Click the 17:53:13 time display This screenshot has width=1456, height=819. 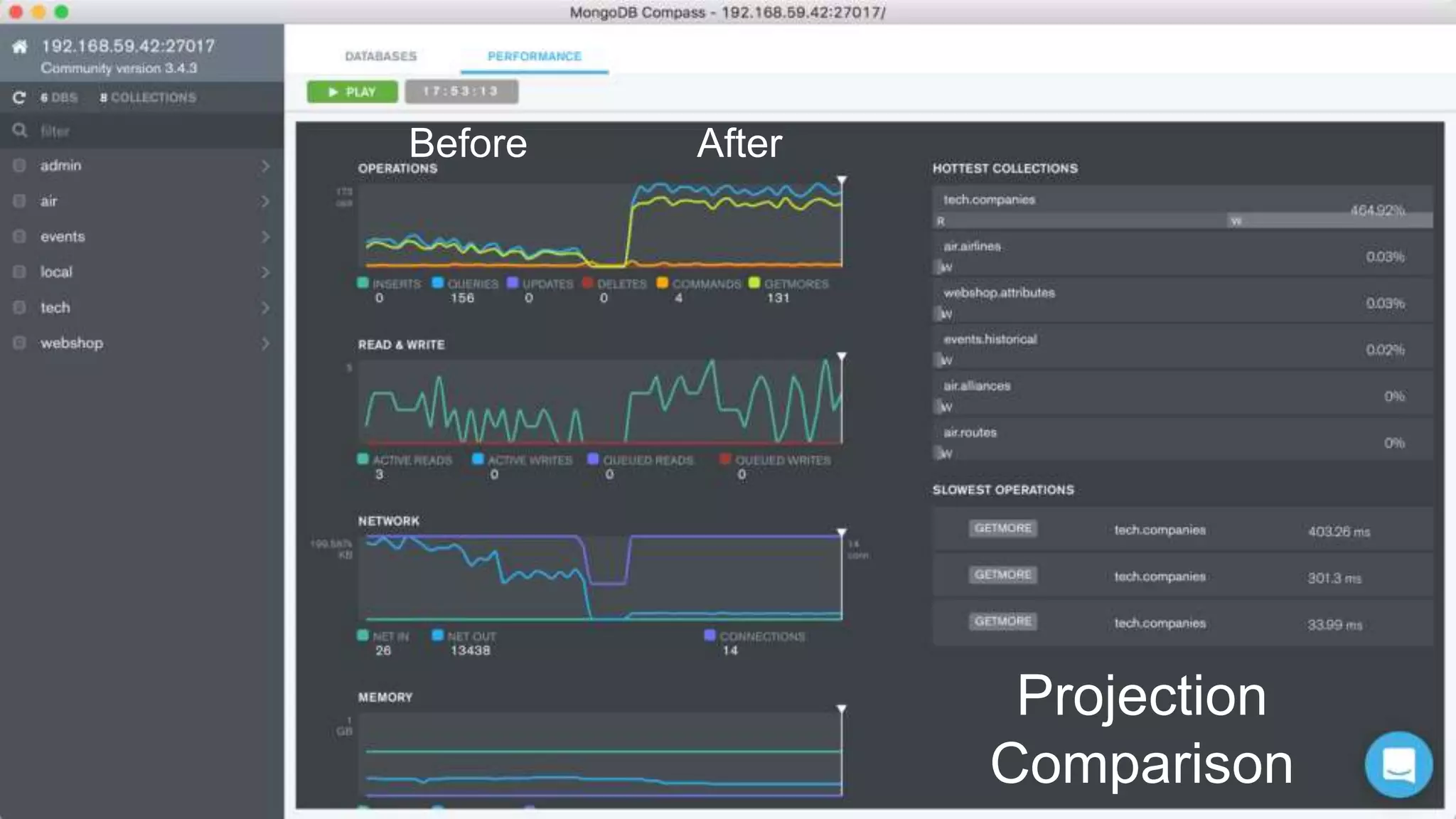[461, 92]
